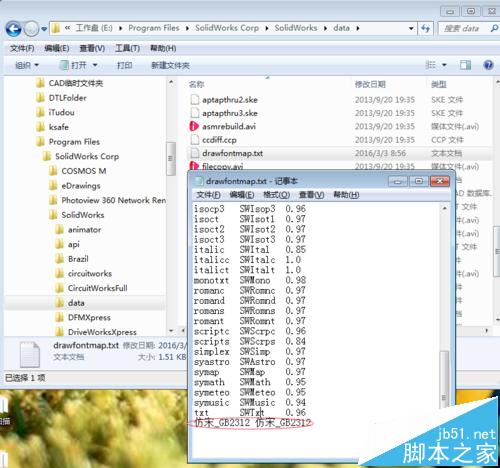Click the data folder icon in tree

point(60,303)
